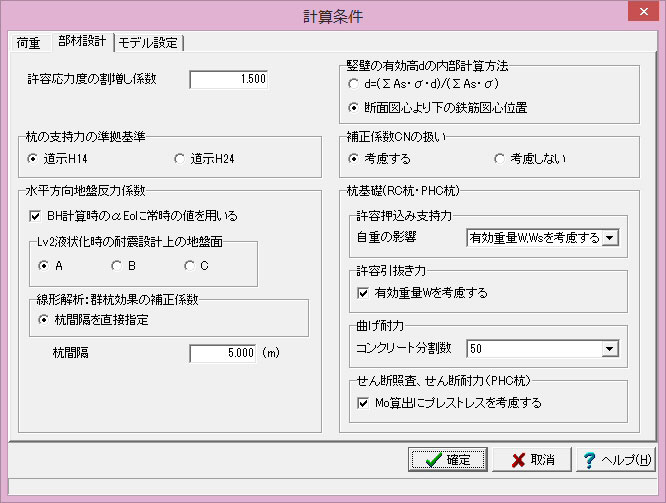This screenshot has height=503, width=666.
Task: Toggle BH計算時のαEoに常時の値を用いる checkbox
Action: pyautogui.click(x=133, y=216)
